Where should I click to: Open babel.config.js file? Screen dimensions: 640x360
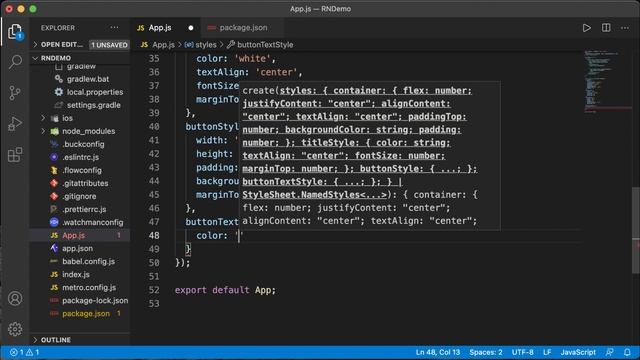pyautogui.click(x=88, y=262)
